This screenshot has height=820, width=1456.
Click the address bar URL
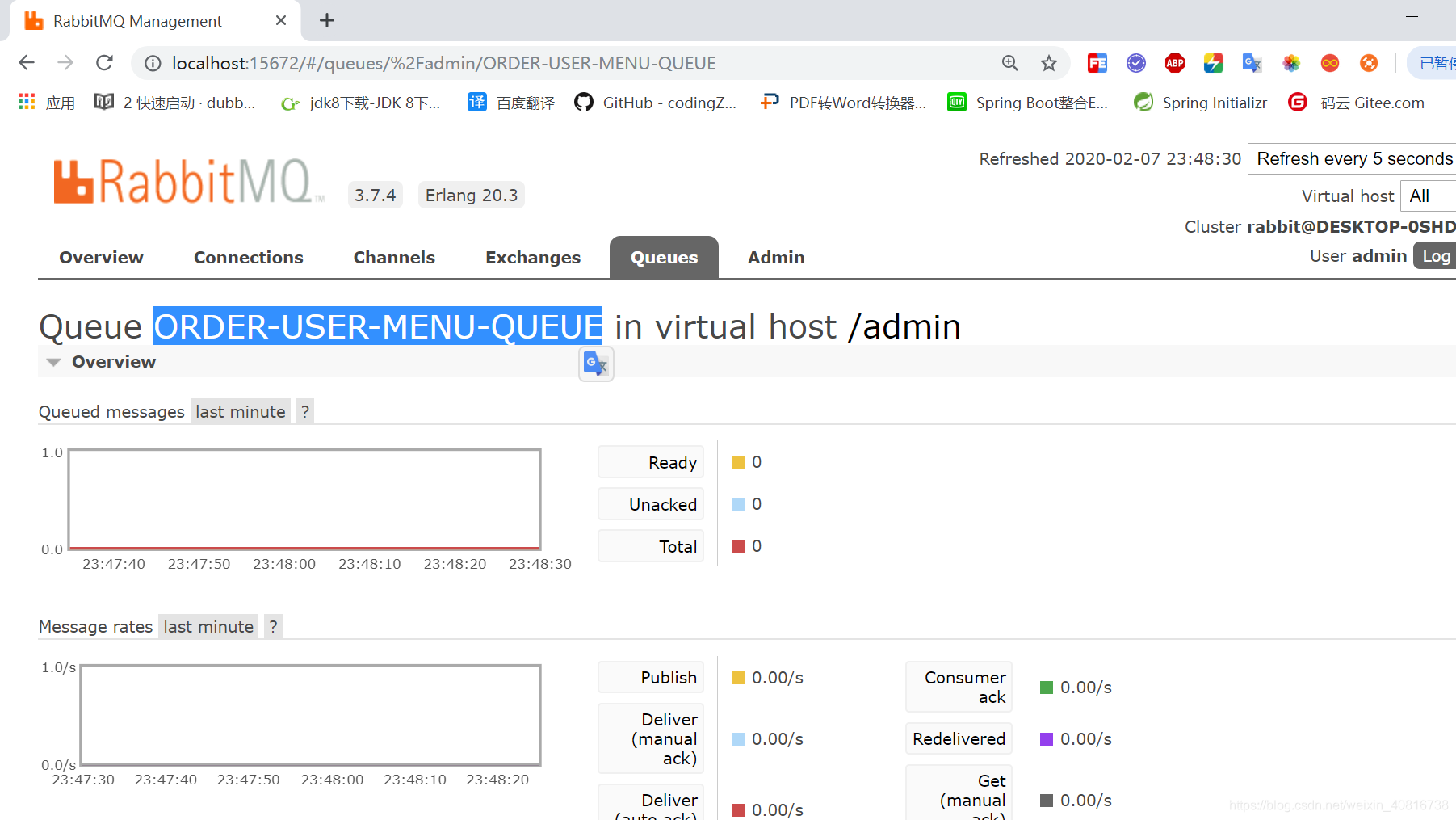(x=444, y=63)
